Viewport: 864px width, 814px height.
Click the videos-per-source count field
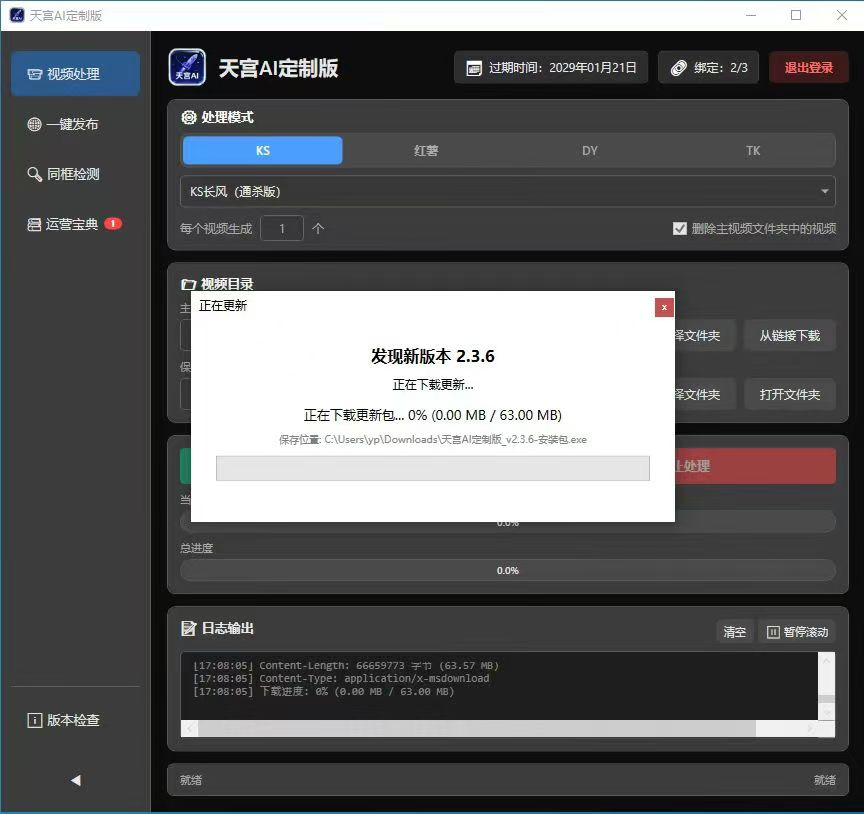[282, 228]
